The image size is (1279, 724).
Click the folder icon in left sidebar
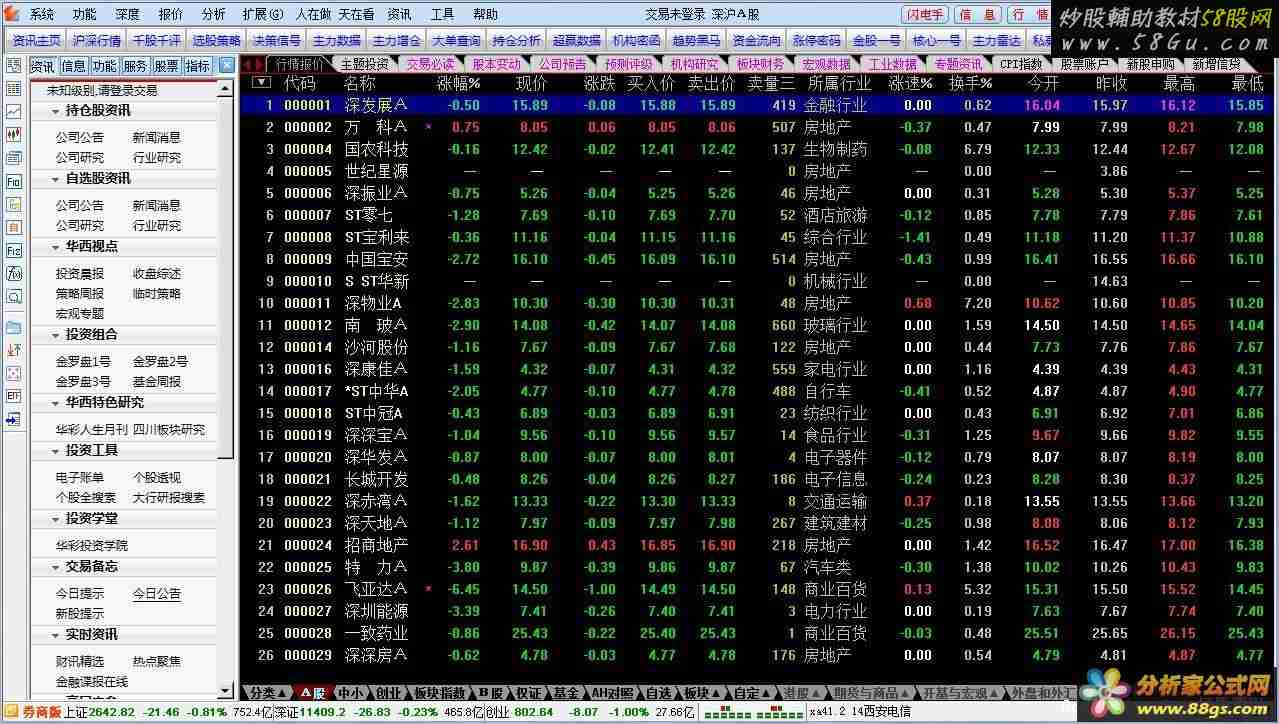14,327
